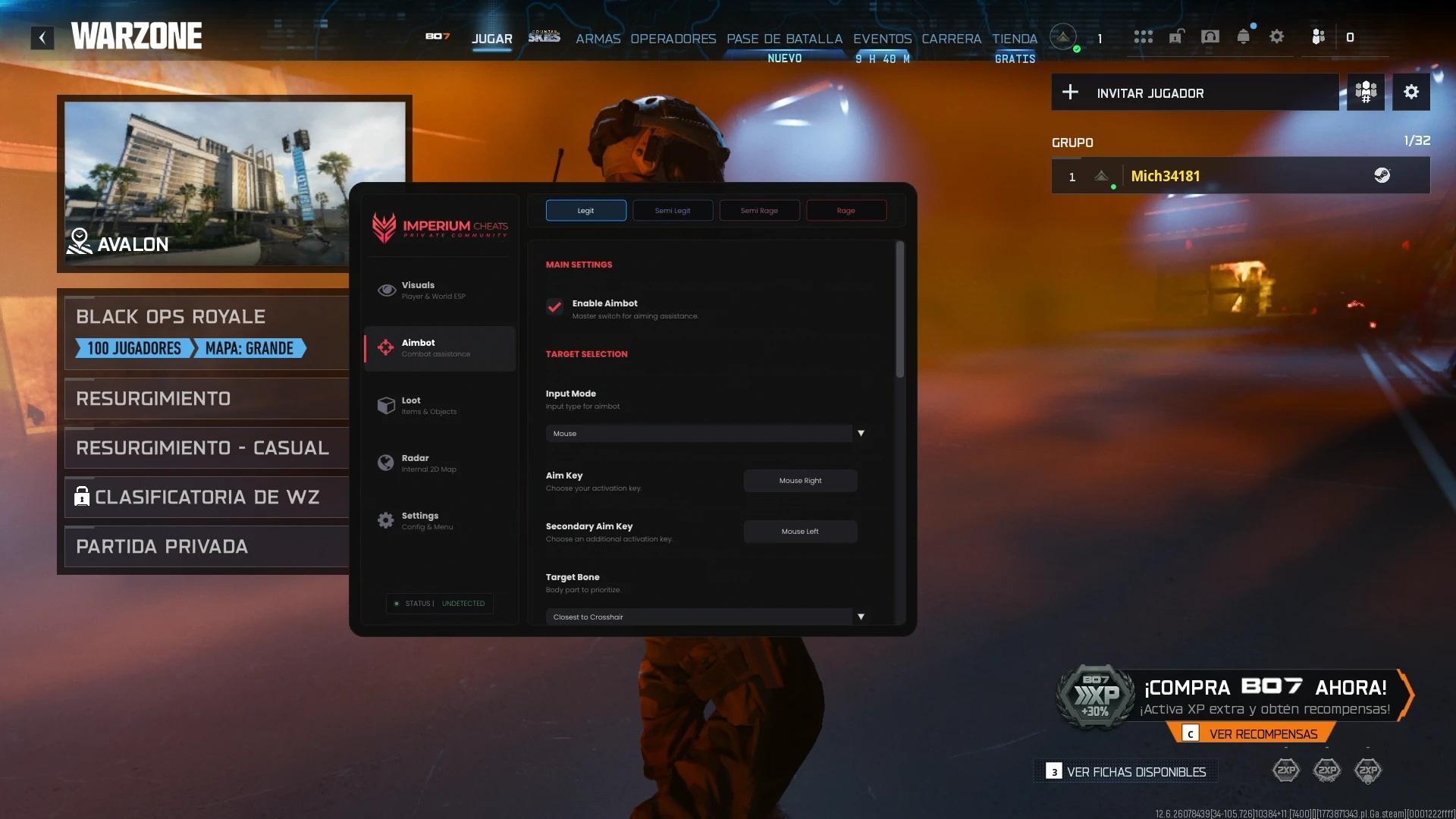Open the voice chat headset panel
Screen dimensions: 1456x819
click(x=1210, y=36)
